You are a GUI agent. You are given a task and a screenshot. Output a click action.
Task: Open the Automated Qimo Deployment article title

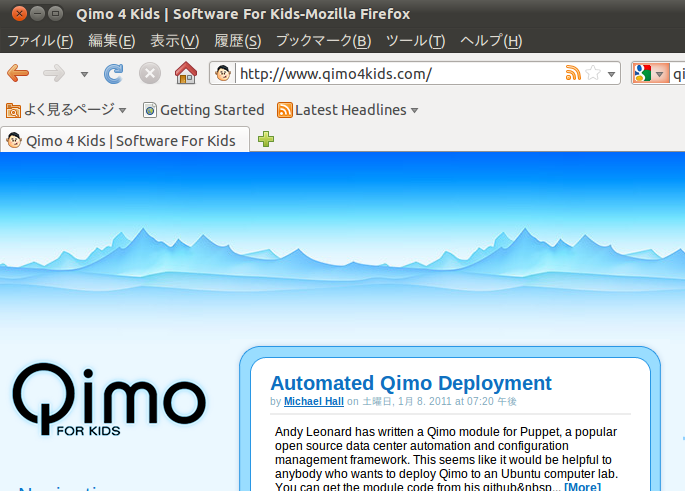pos(411,383)
